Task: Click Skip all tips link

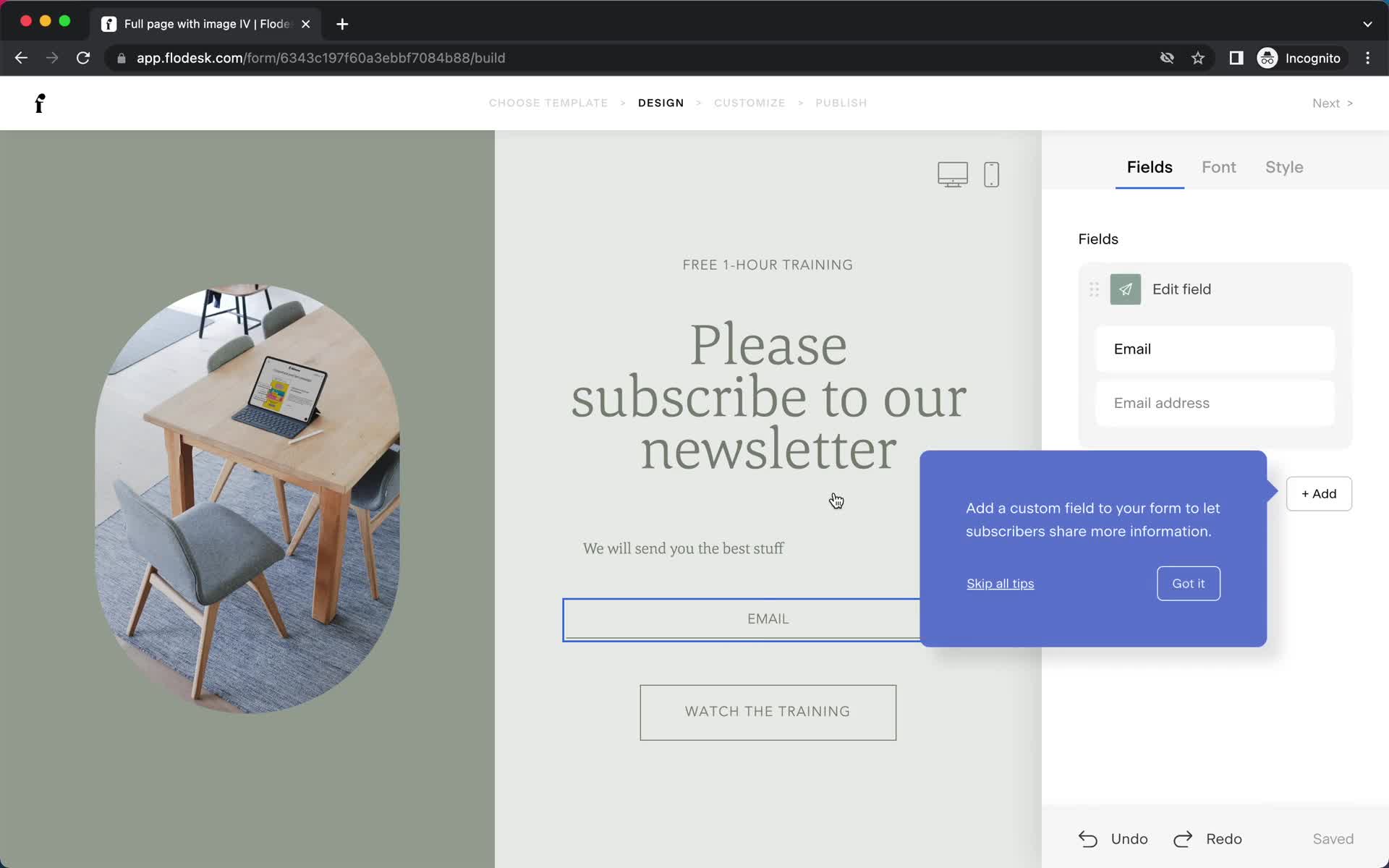Action: pos(1000,582)
